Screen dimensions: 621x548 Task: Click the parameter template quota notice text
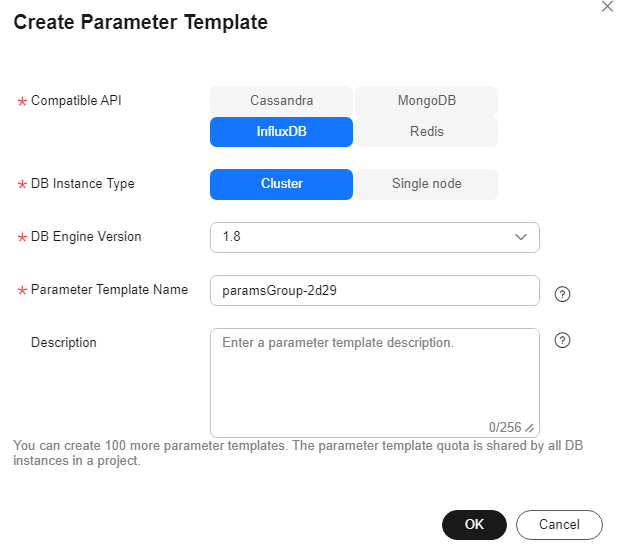(x=298, y=453)
